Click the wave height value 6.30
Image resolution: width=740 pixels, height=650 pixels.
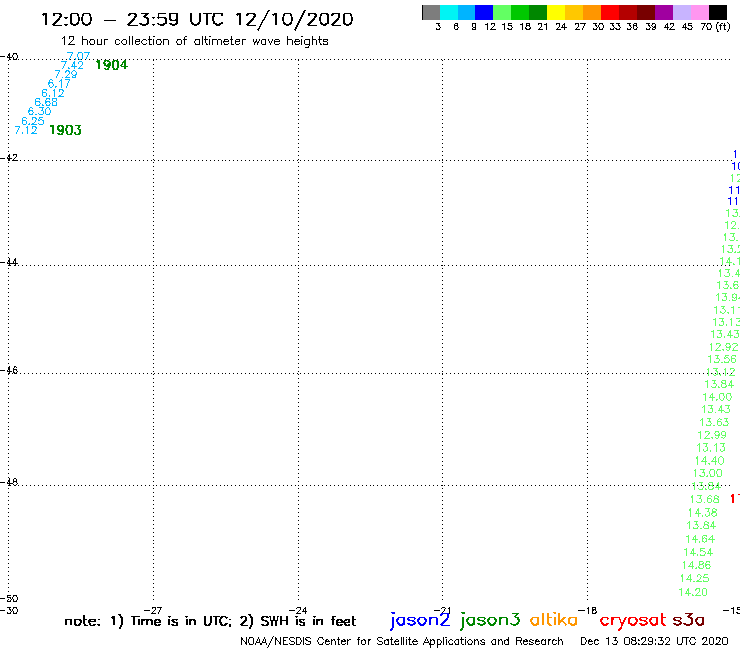[x=39, y=111]
